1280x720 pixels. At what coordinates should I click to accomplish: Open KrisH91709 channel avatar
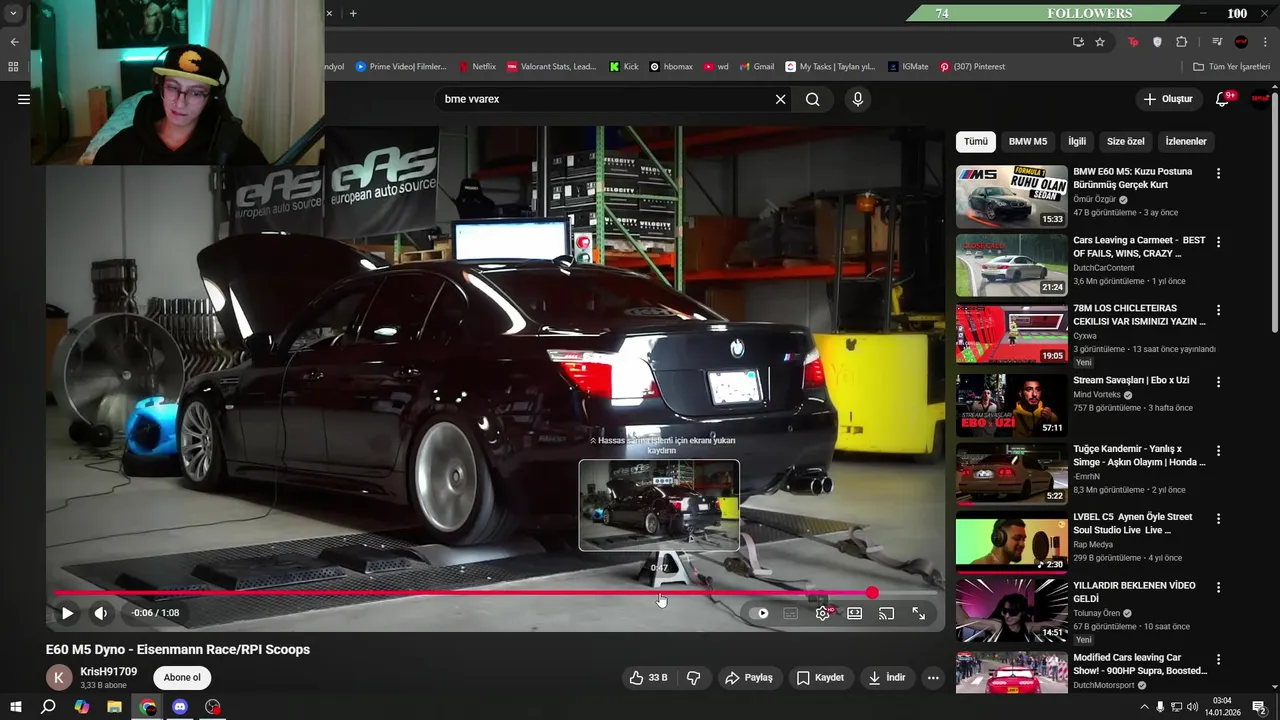(x=59, y=677)
